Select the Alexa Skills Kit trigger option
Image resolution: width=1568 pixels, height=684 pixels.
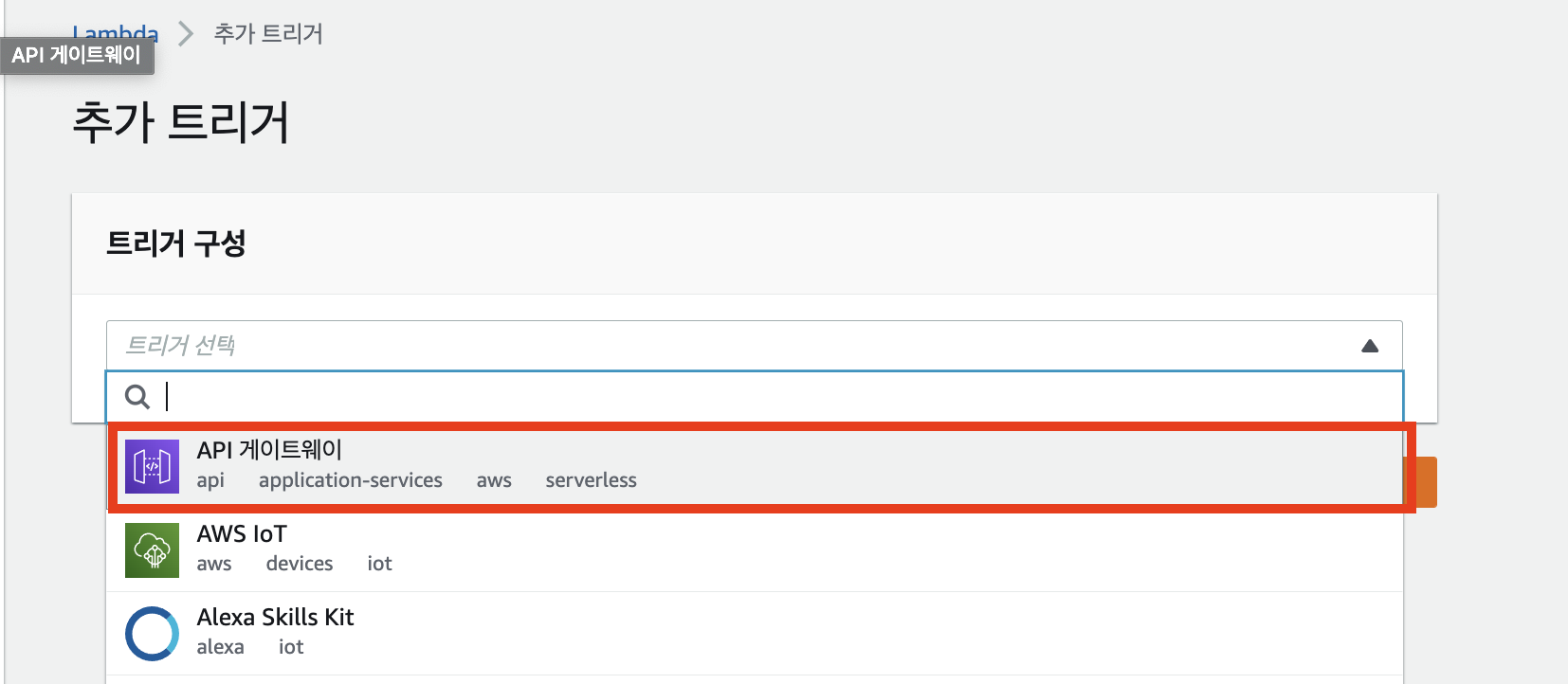(755, 634)
